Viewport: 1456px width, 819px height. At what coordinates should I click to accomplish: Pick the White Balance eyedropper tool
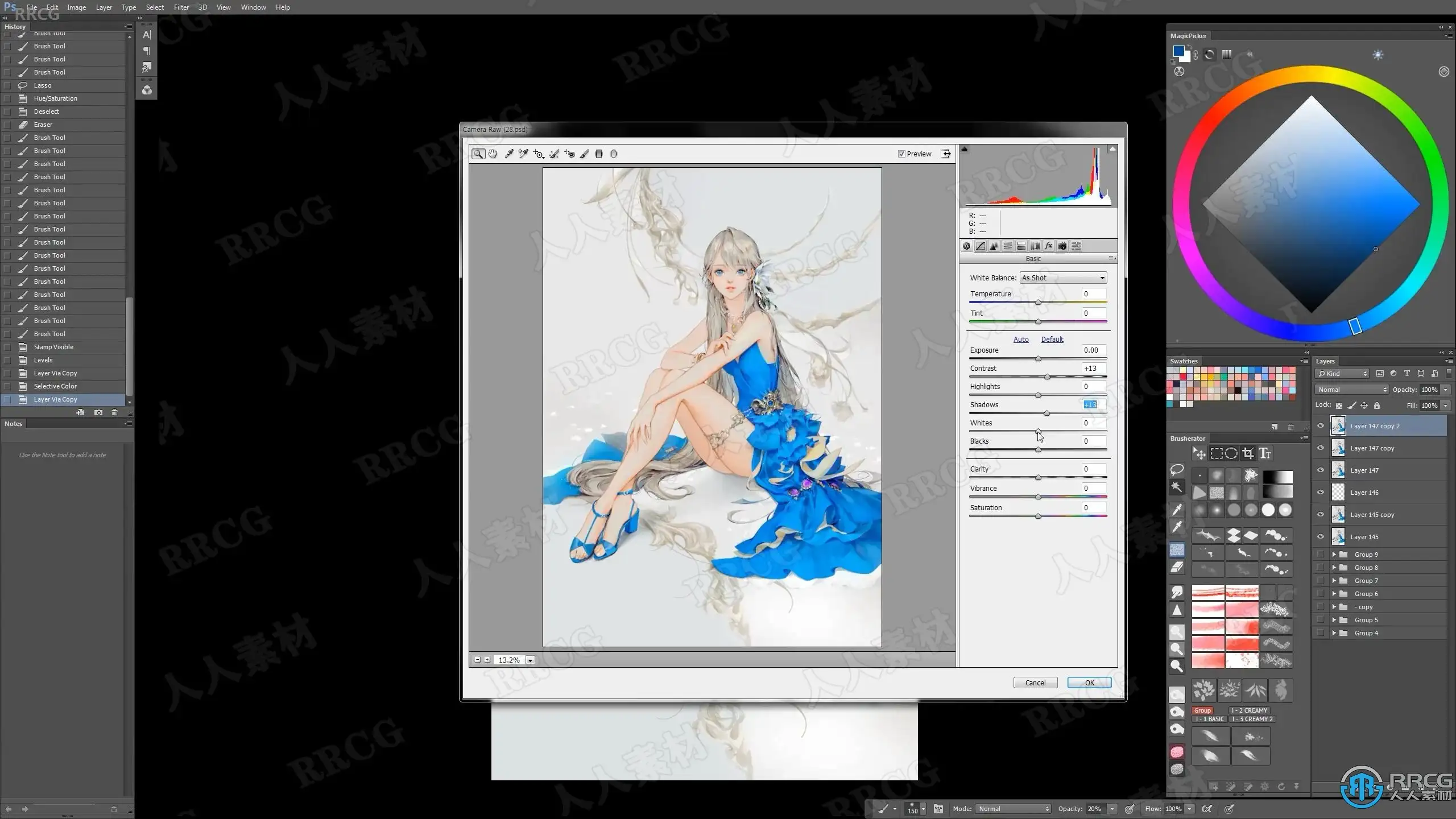509,154
